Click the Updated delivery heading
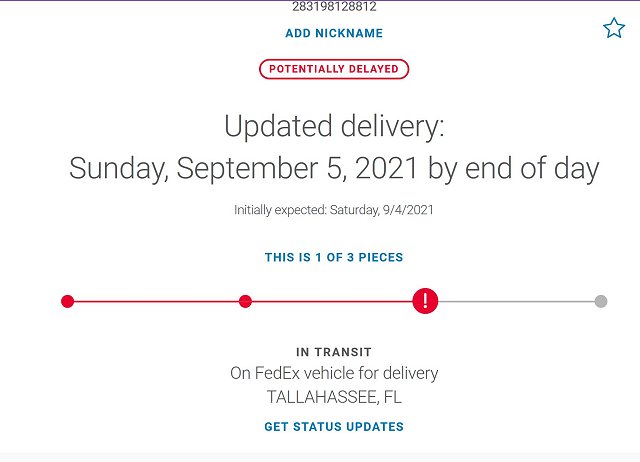The image size is (640, 462). point(334,126)
